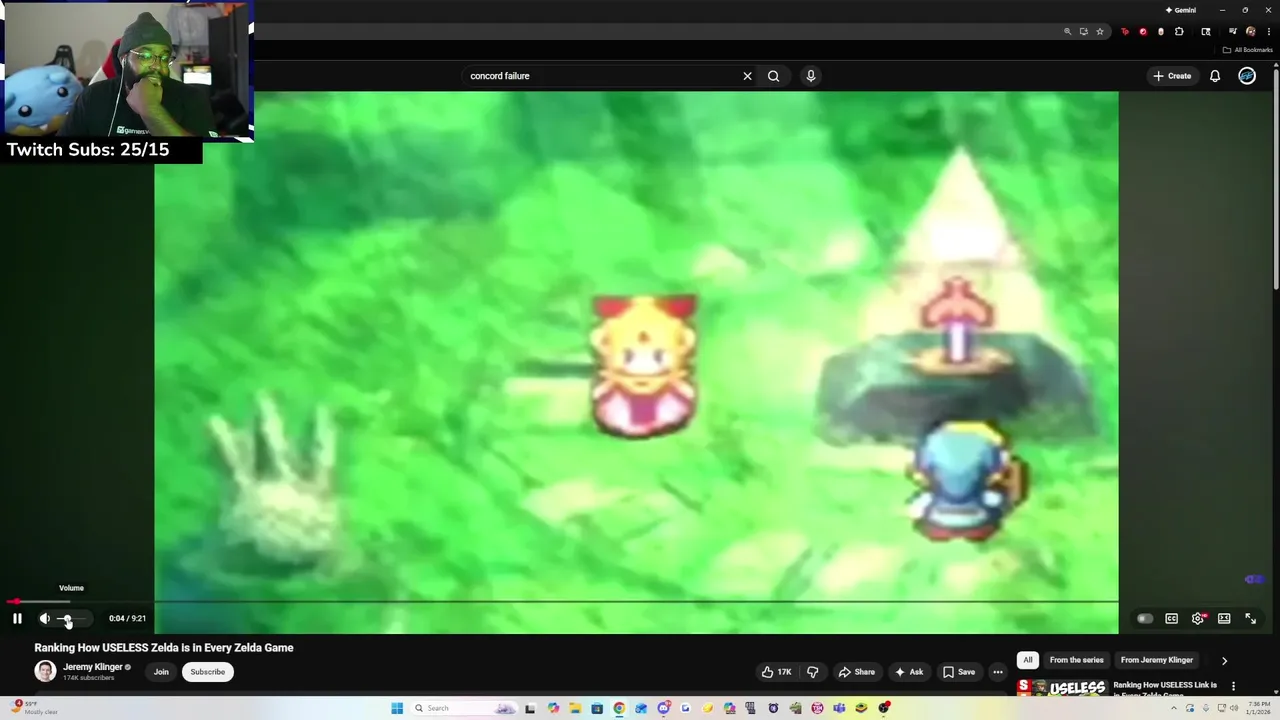1280x720 pixels.
Task: Open the Chrome side panel search icon
Action: (1206, 31)
